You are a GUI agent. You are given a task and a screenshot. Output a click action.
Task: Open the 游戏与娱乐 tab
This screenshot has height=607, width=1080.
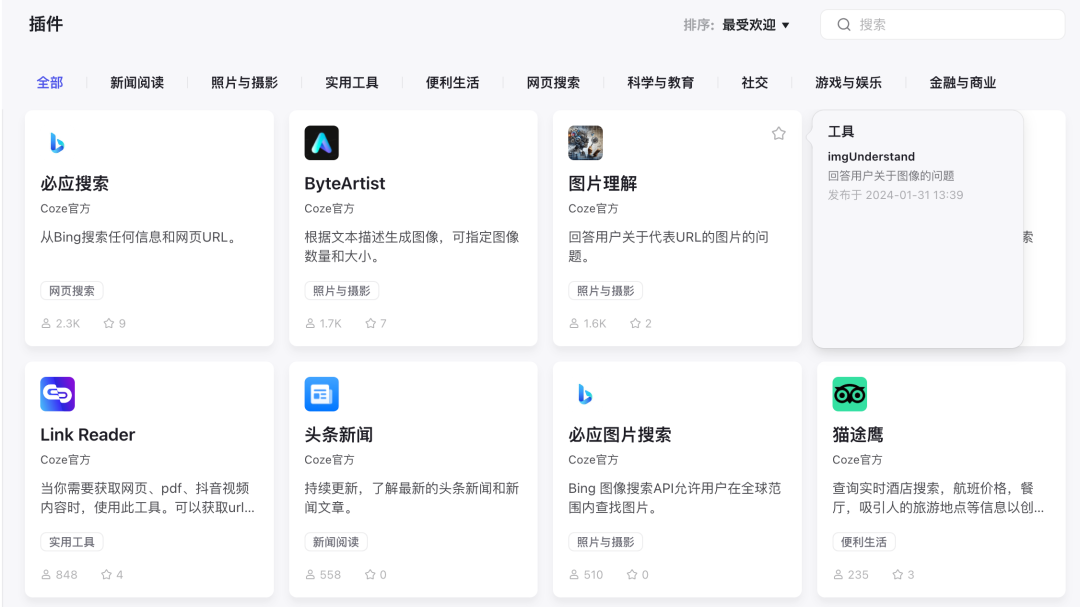849,82
